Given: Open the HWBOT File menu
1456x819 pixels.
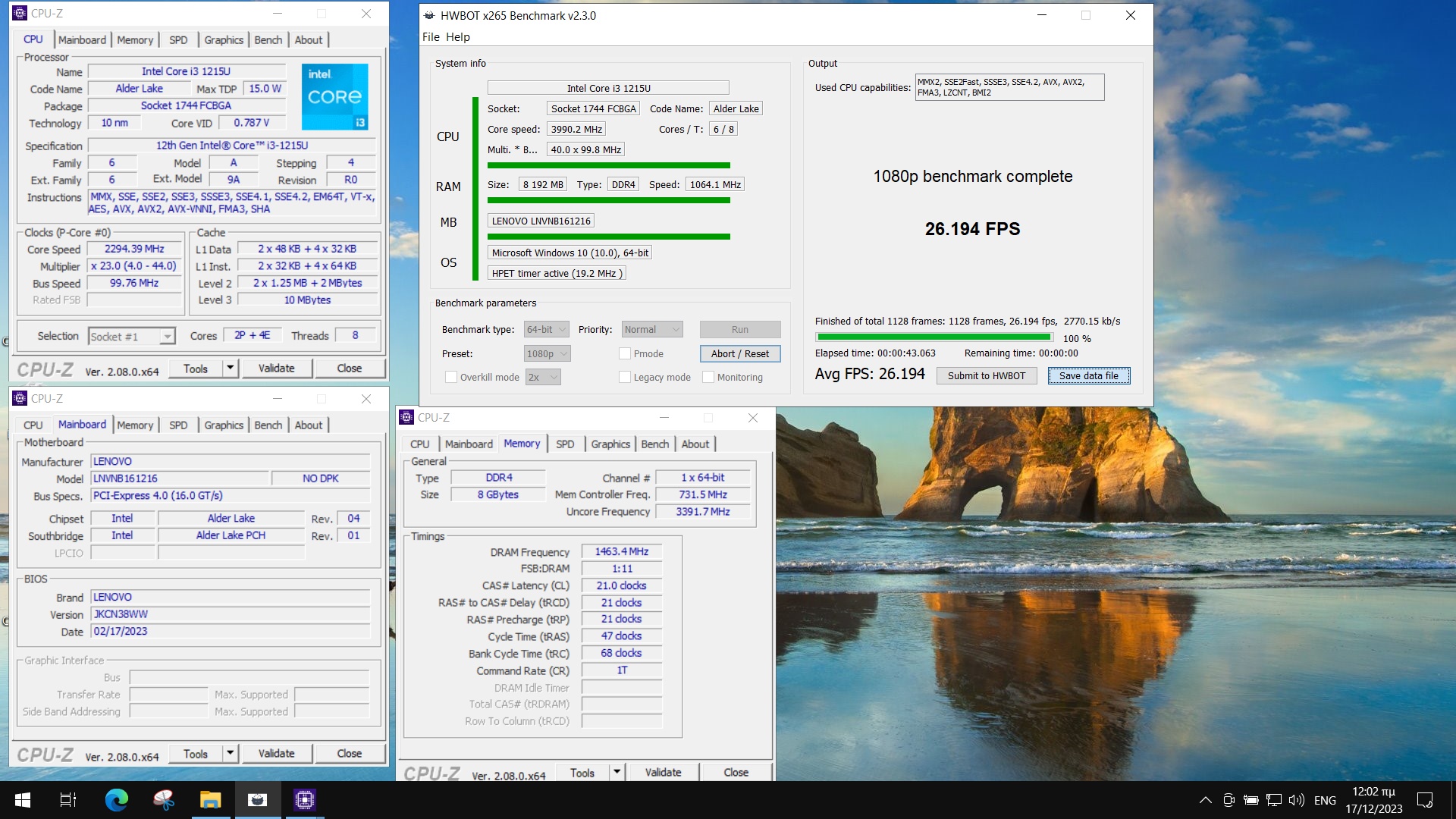Looking at the screenshot, I should [x=431, y=36].
